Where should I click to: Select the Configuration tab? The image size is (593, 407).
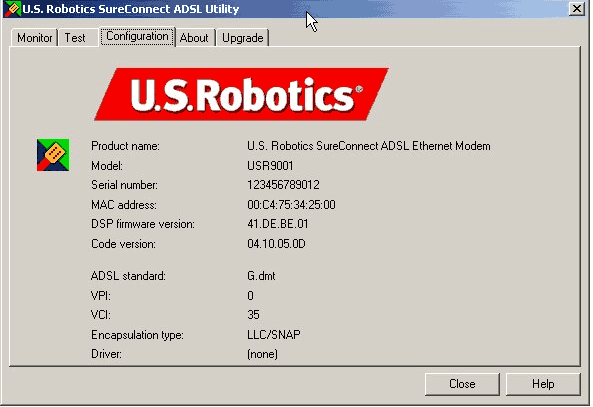point(137,36)
